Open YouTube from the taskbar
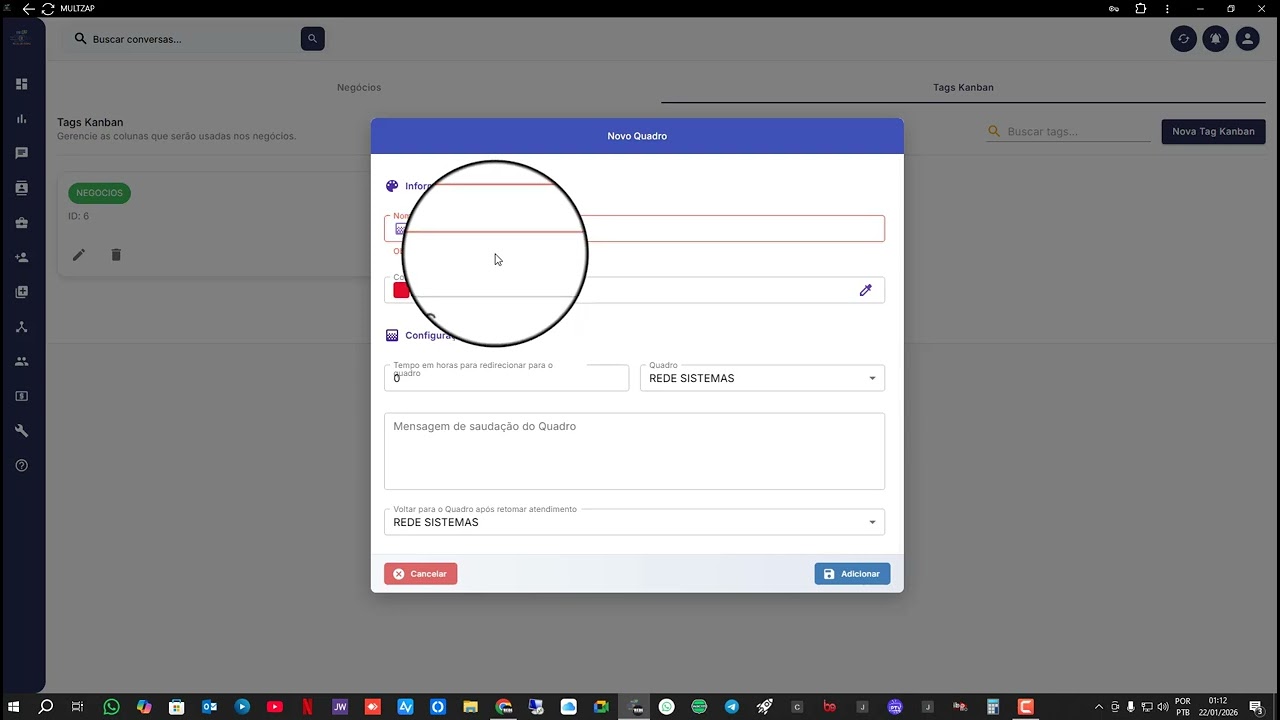The image size is (1280, 720). [x=275, y=707]
